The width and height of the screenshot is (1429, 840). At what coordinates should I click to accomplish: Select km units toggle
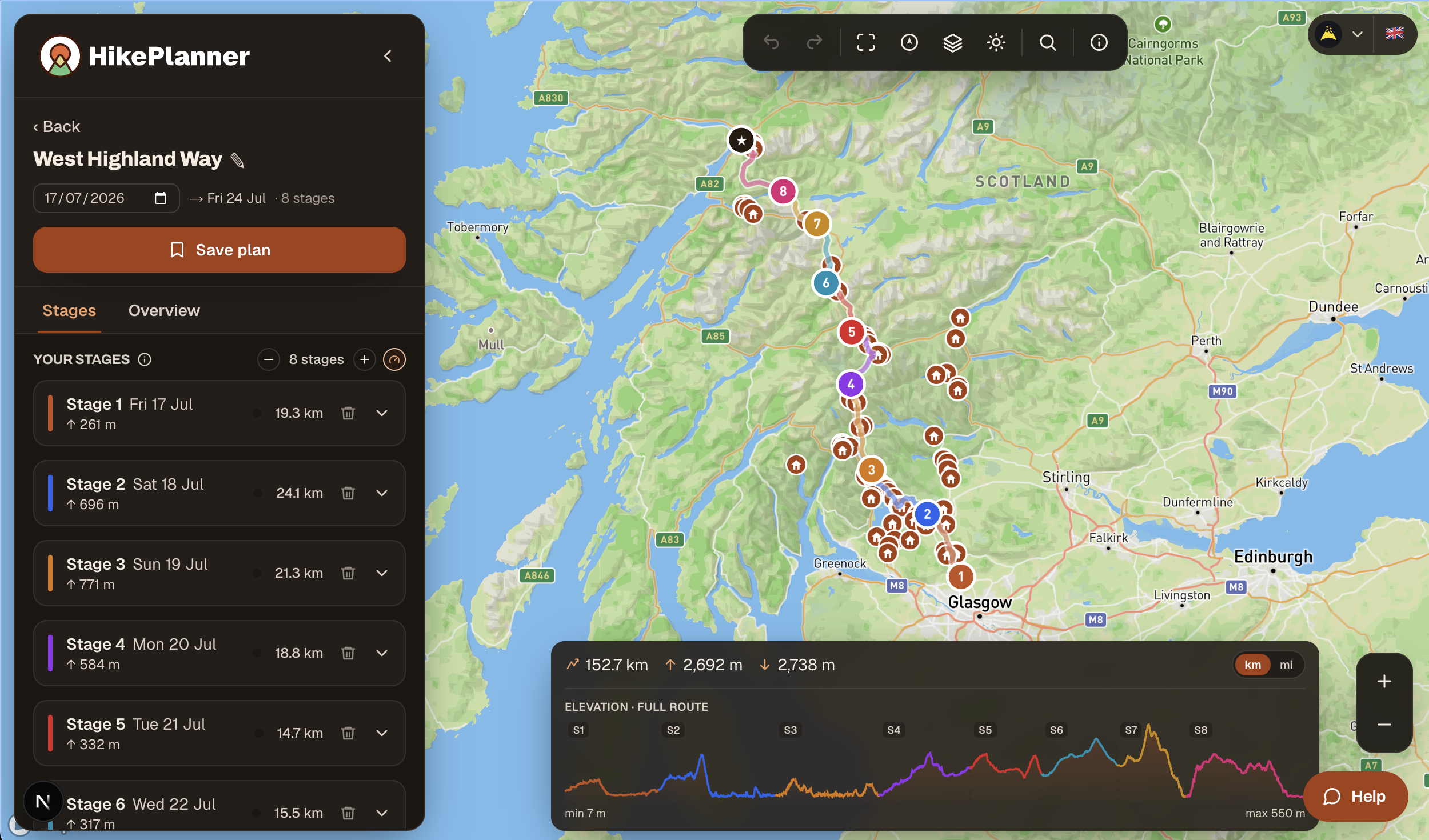(x=1252, y=665)
